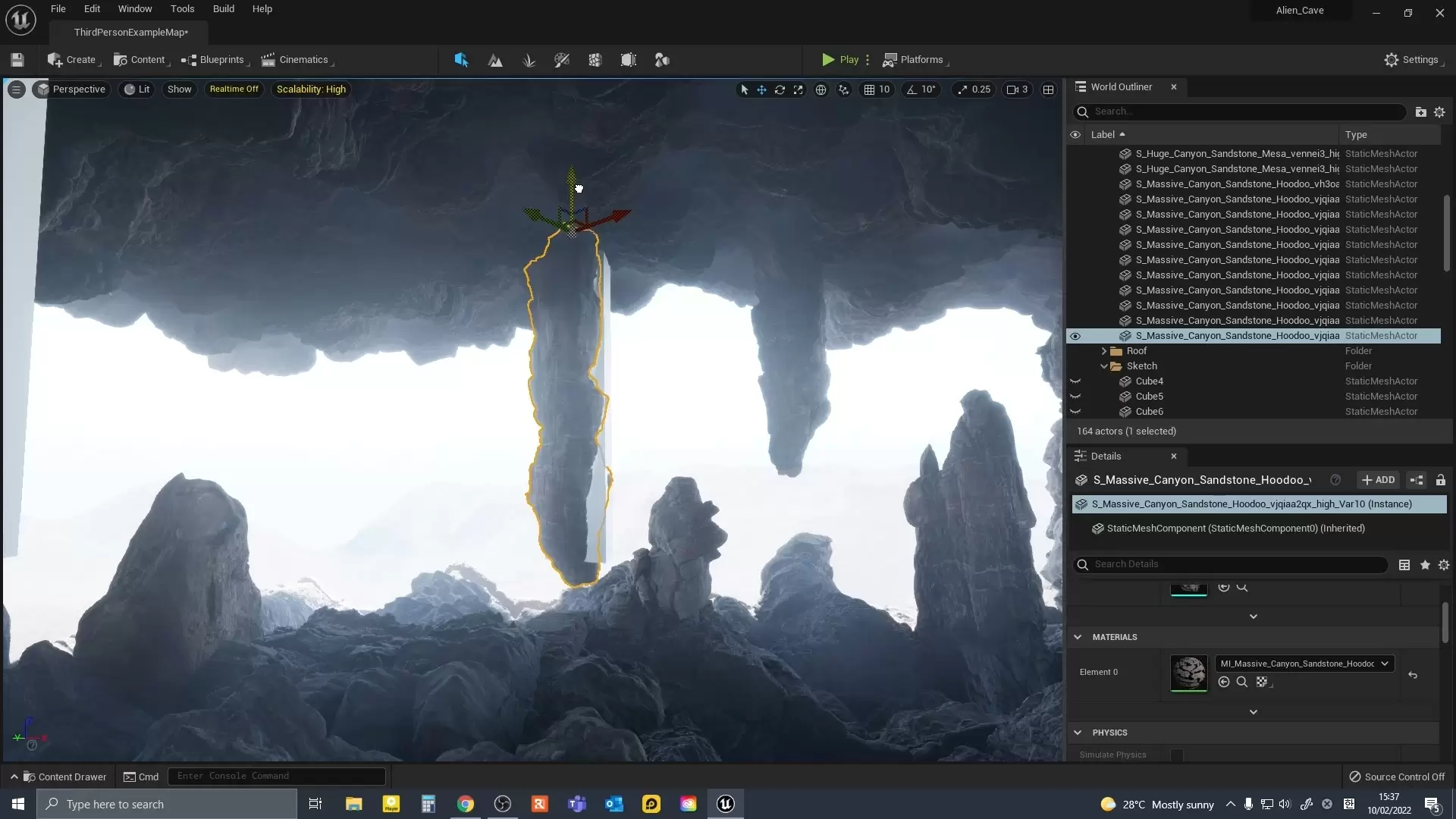Toggle grid snapping icon in viewport

(869, 89)
